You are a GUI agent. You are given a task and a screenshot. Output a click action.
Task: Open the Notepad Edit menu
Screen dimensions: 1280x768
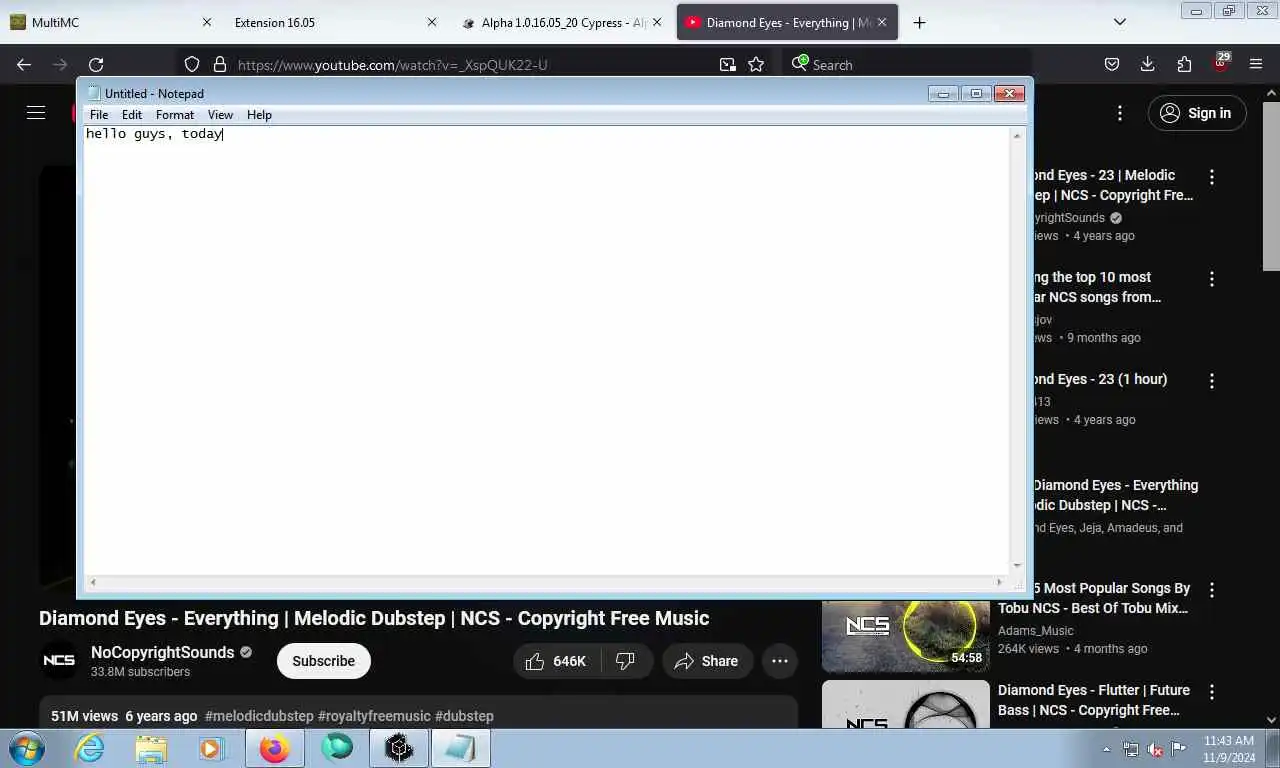pyautogui.click(x=132, y=115)
